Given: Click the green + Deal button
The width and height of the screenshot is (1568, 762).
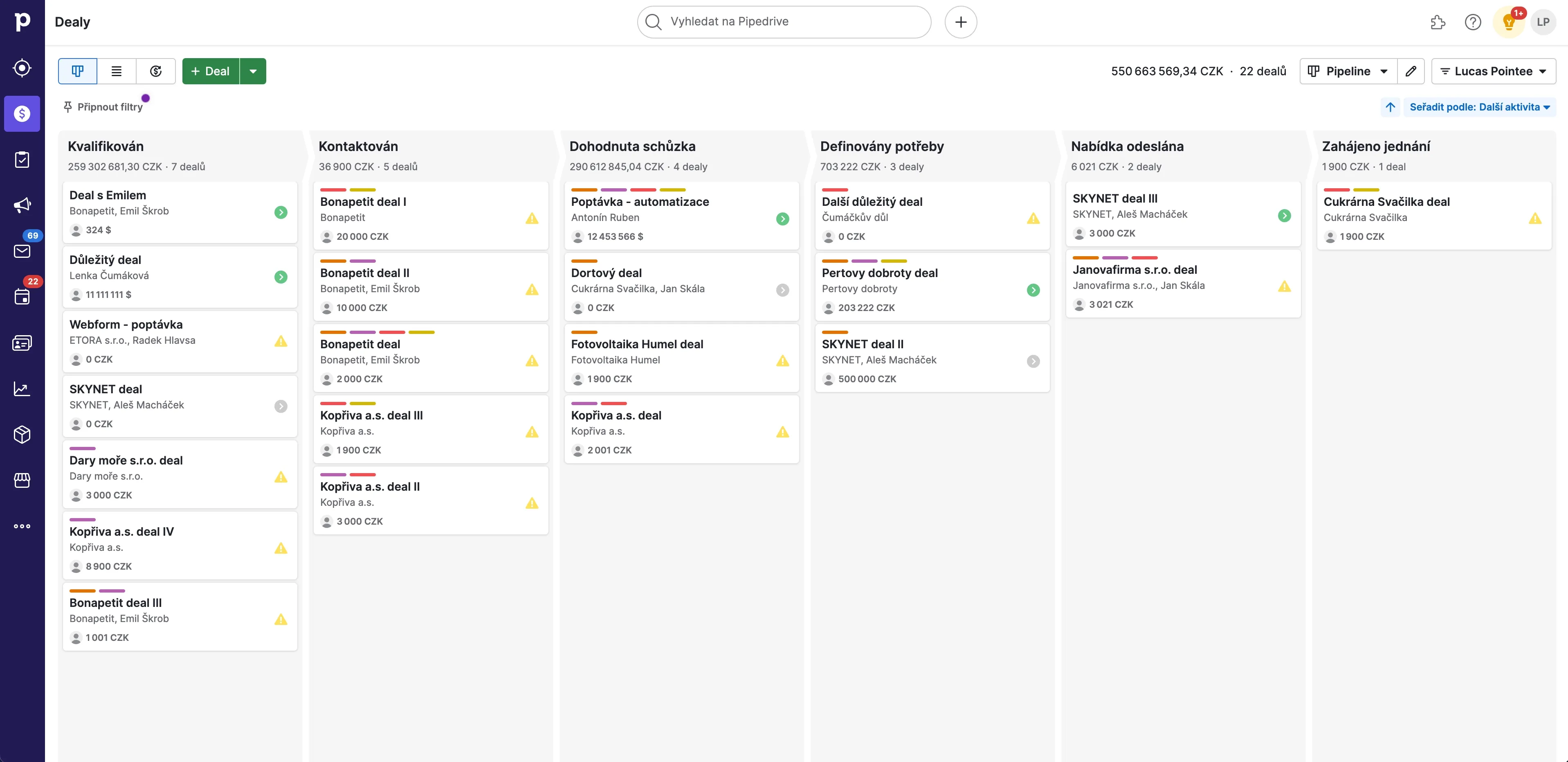Looking at the screenshot, I should pyautogui.click(x=211, y=71).
